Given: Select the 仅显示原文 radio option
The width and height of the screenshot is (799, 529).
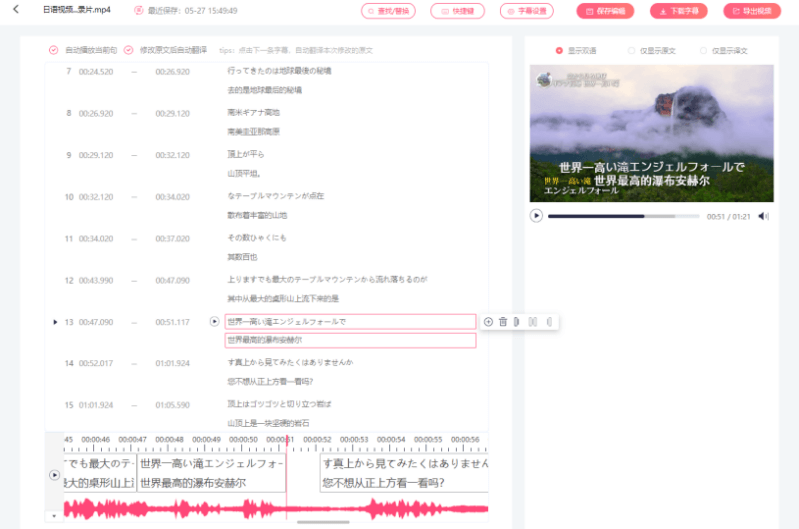Looking at the screenshot, I should click(631, 50).
